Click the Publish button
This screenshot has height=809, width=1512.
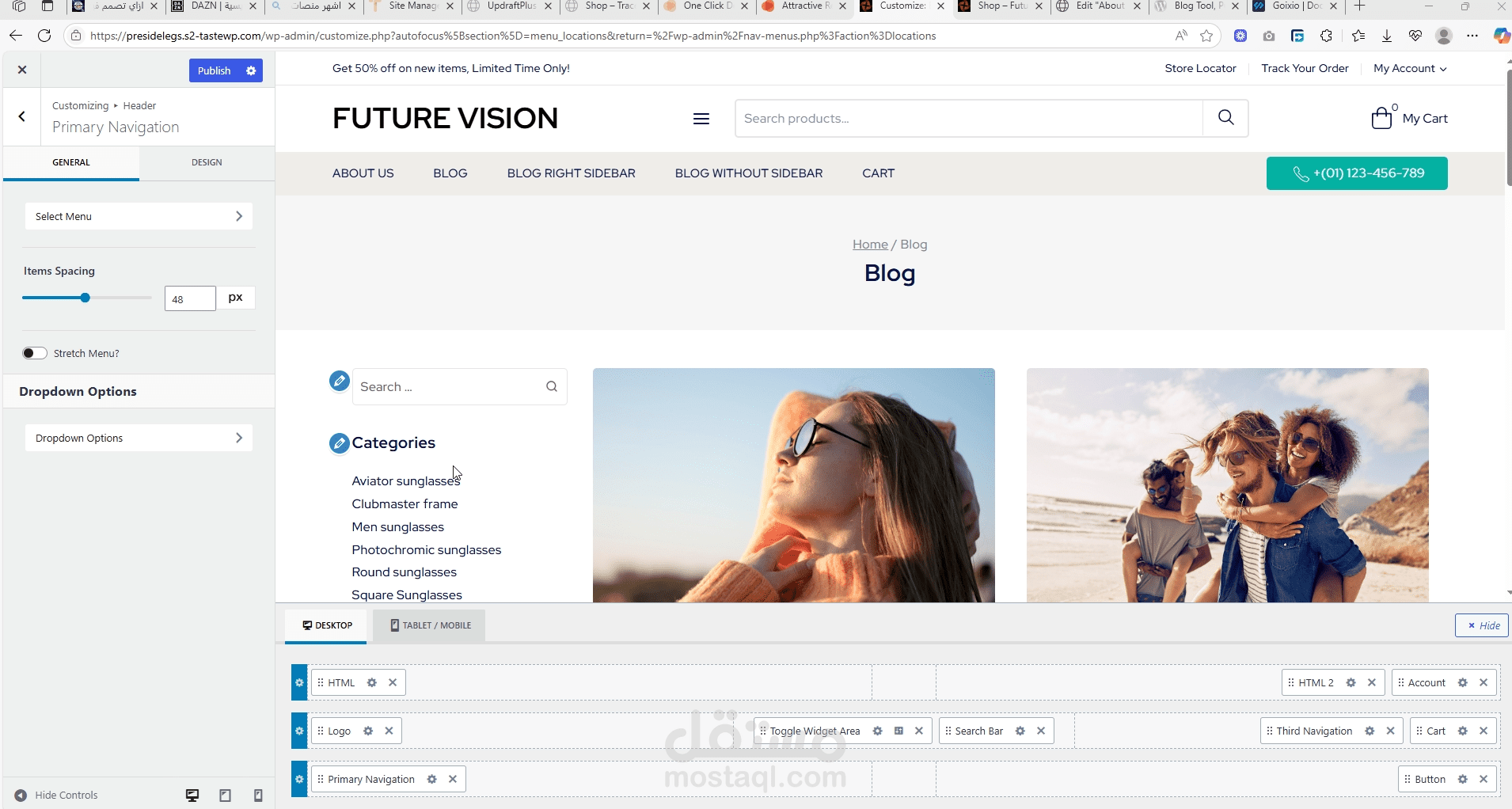[x=214, y=70]
